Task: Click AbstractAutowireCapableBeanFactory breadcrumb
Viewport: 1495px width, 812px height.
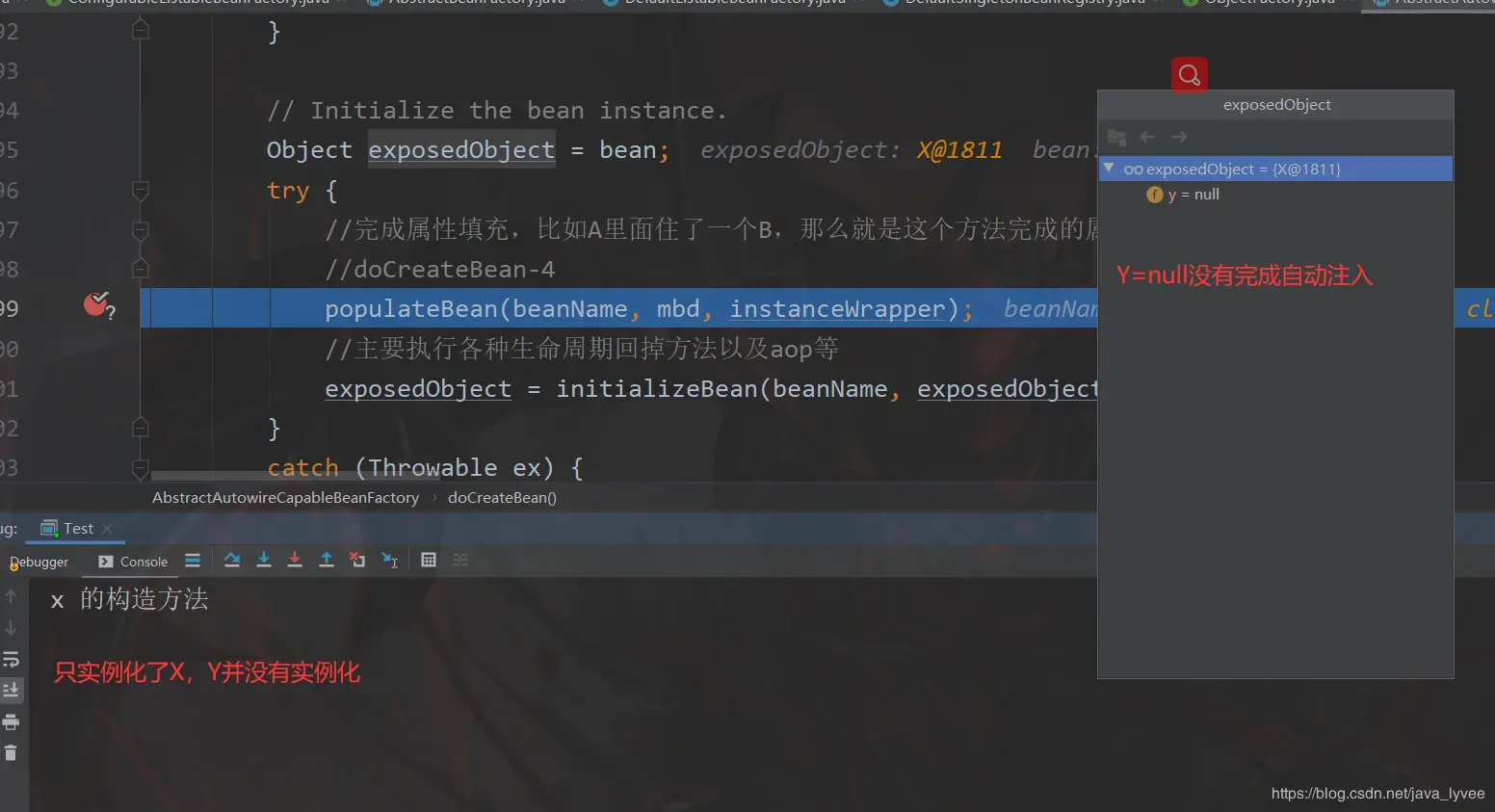Action: point(285,498)
